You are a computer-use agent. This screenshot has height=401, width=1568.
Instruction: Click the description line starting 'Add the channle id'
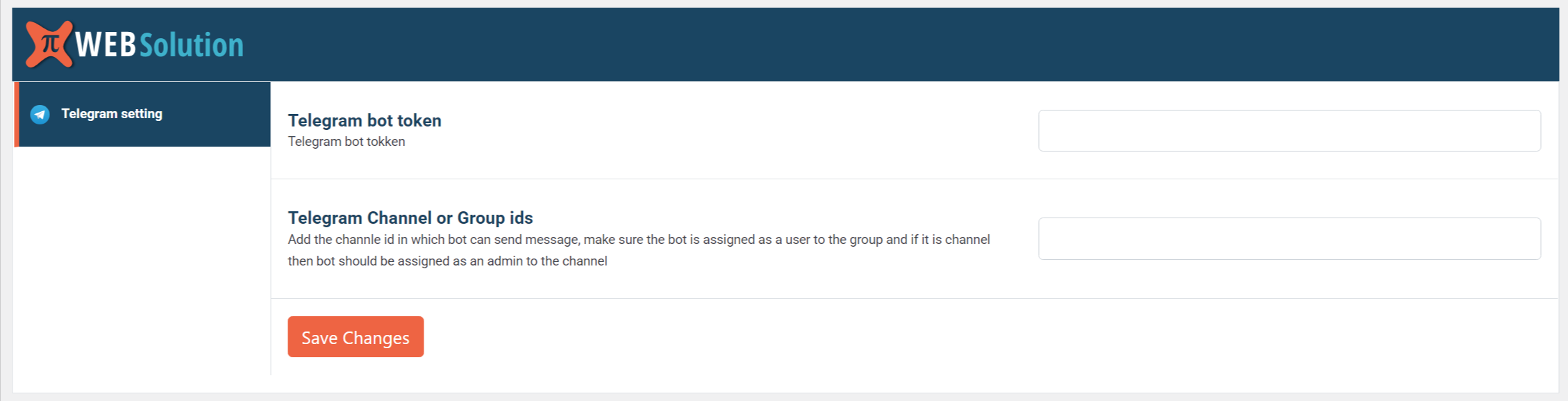pos(639,240)
